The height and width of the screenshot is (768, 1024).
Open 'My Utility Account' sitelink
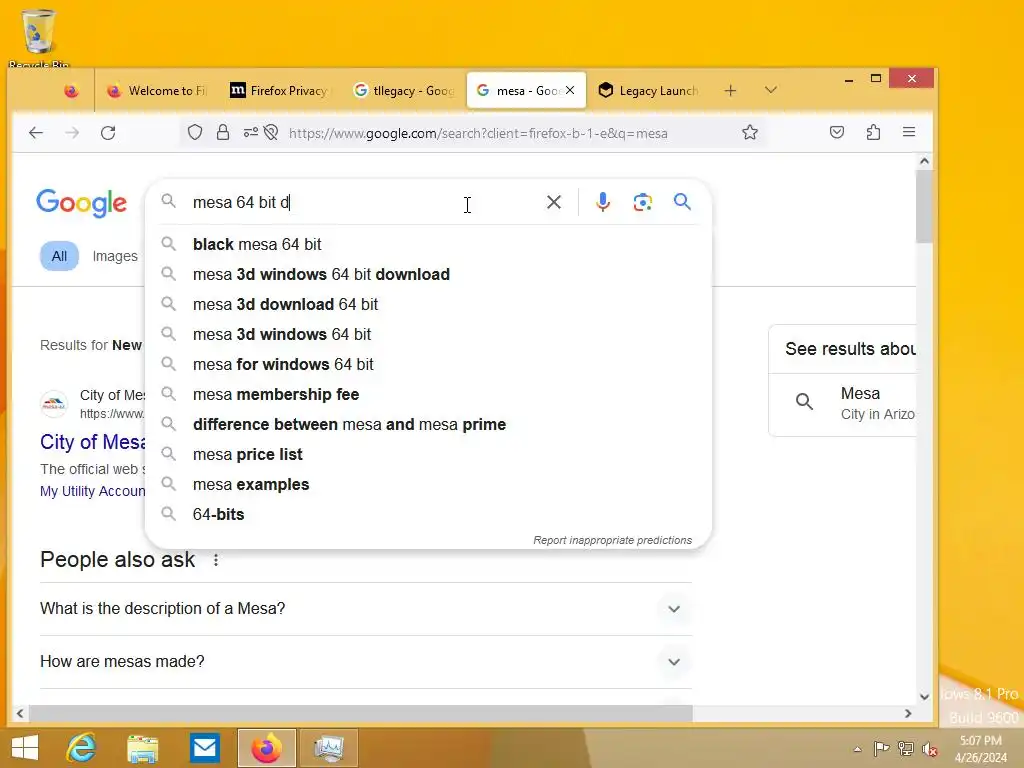[92, 491]
